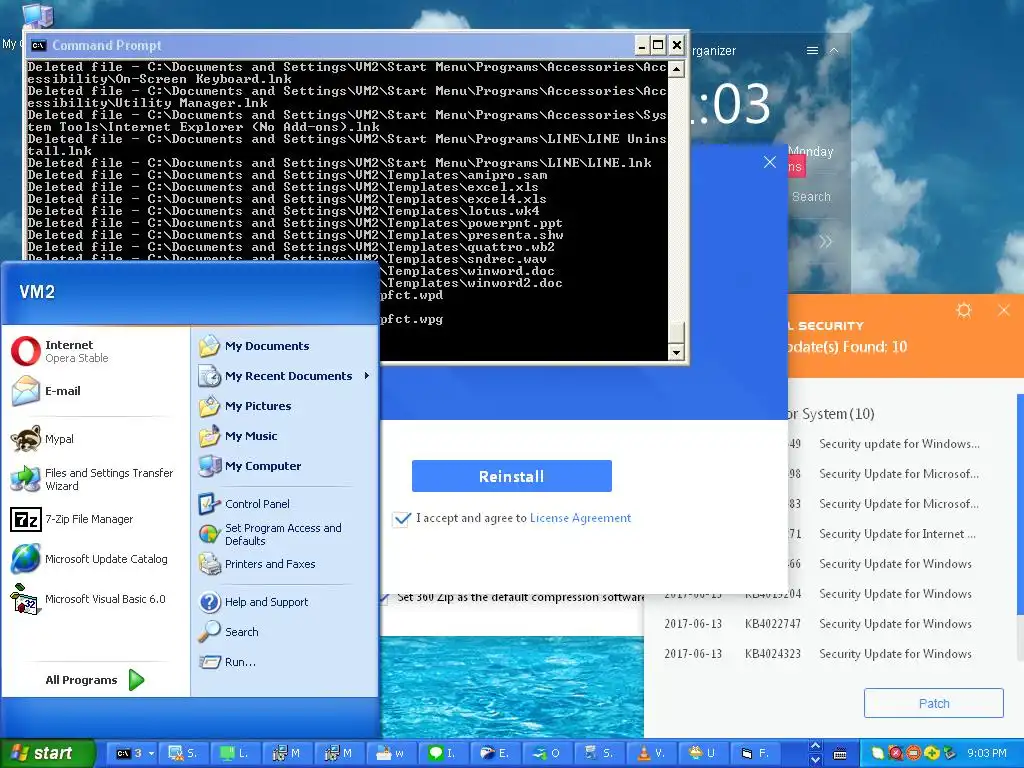Image resolution: width=1024 pixels, height=768 pixels.
Task: Toggle Set 360 Zip as default checkbox
Action: 385,597
